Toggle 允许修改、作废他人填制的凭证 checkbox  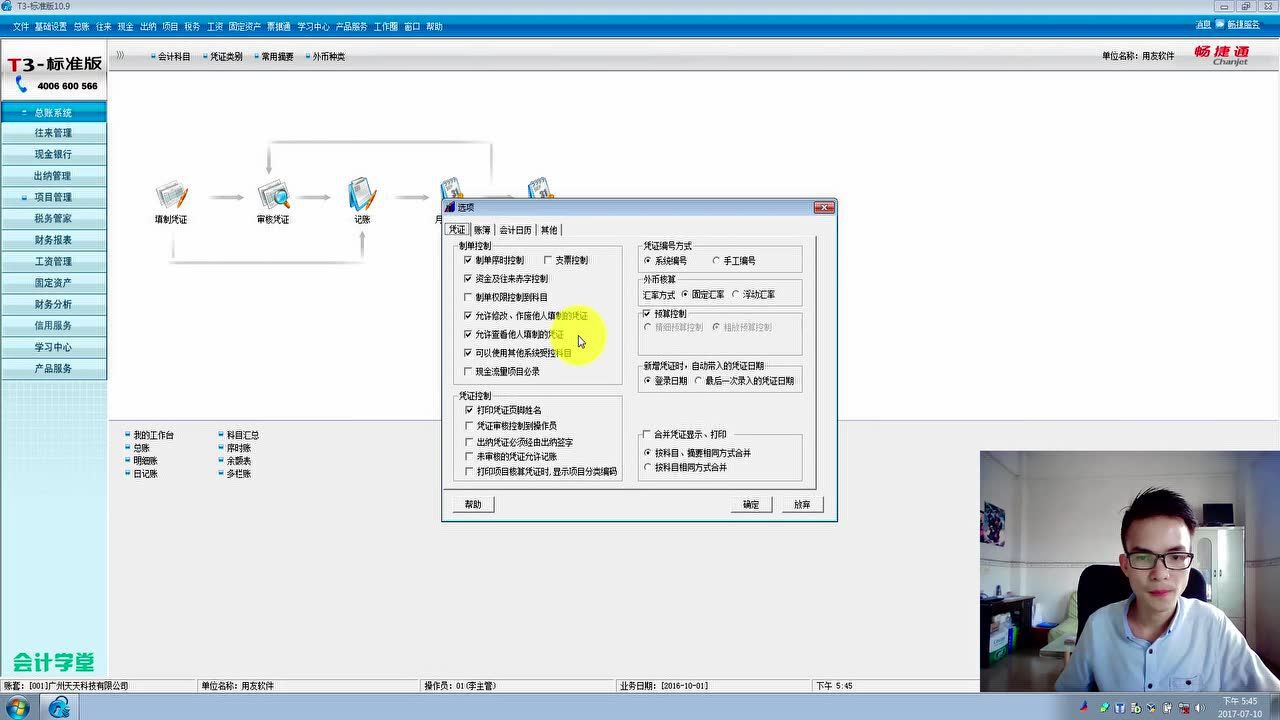tap(468, 316)
